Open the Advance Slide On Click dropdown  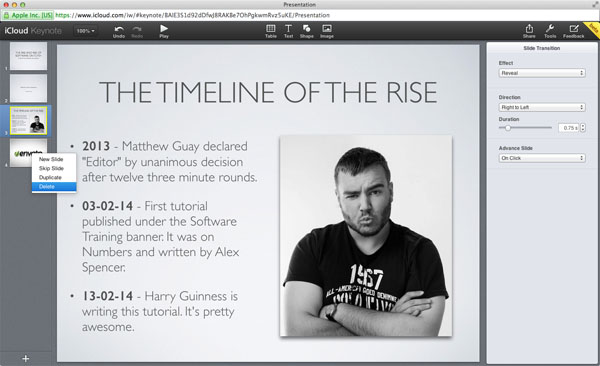(x=542, y=158)
